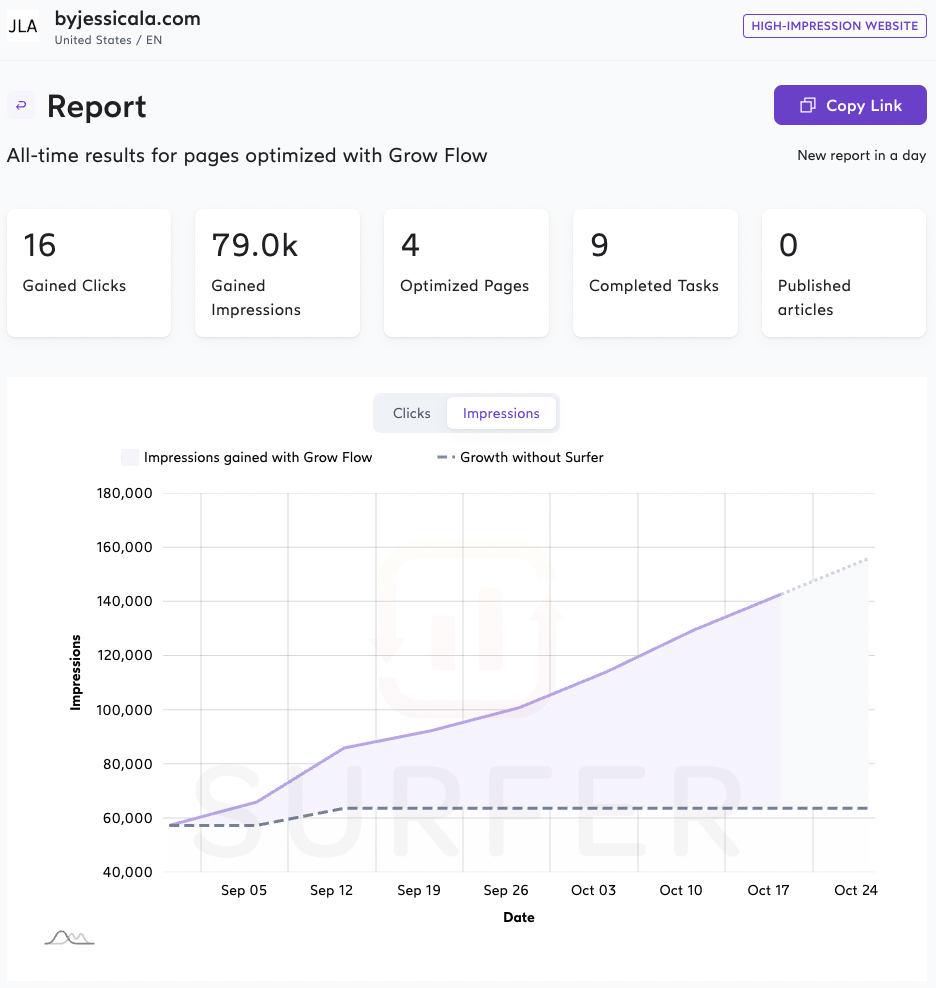This screenshot has height=988, width=936.
Task: Click the Oct 24 date axis label
Action: pyautogui.click(x=856, y=890)
